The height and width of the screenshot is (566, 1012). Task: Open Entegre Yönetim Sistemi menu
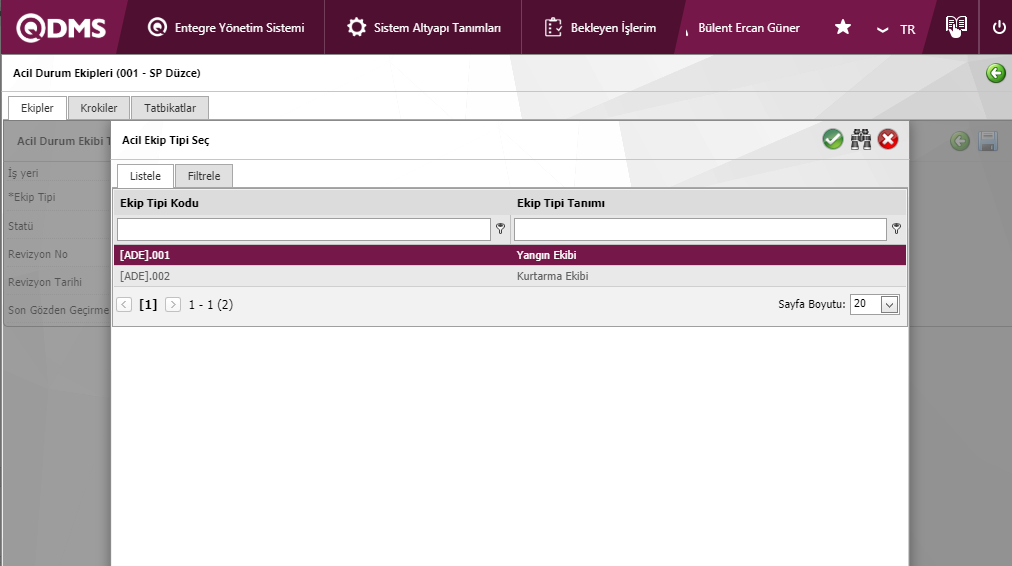click(226, 28)
